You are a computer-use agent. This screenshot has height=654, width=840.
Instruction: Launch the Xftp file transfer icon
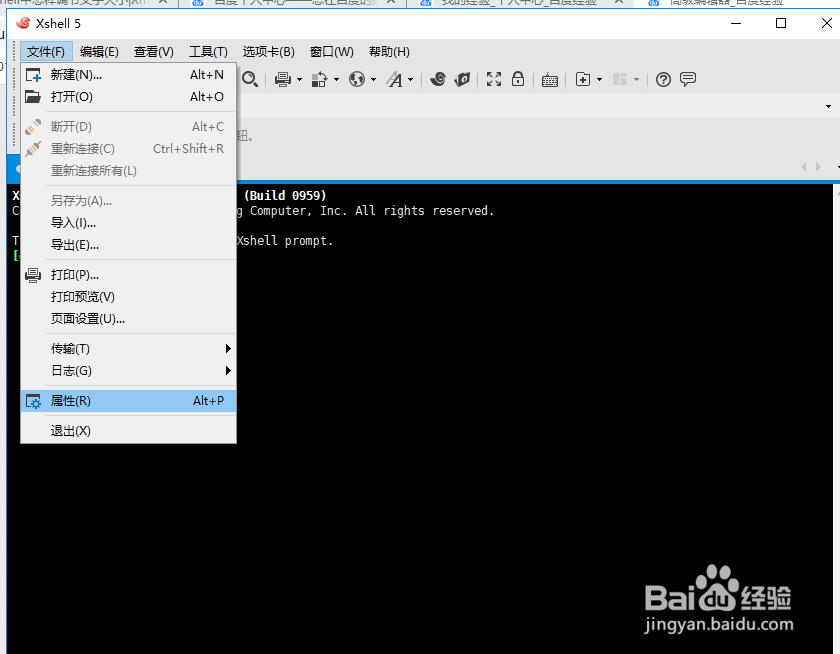point(462,80)
